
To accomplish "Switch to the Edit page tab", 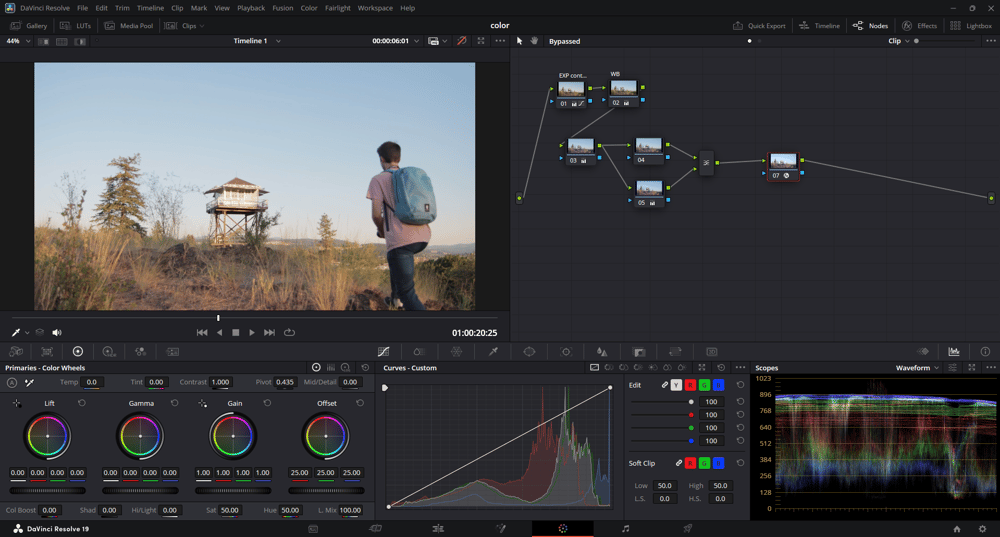I will 438,529.
